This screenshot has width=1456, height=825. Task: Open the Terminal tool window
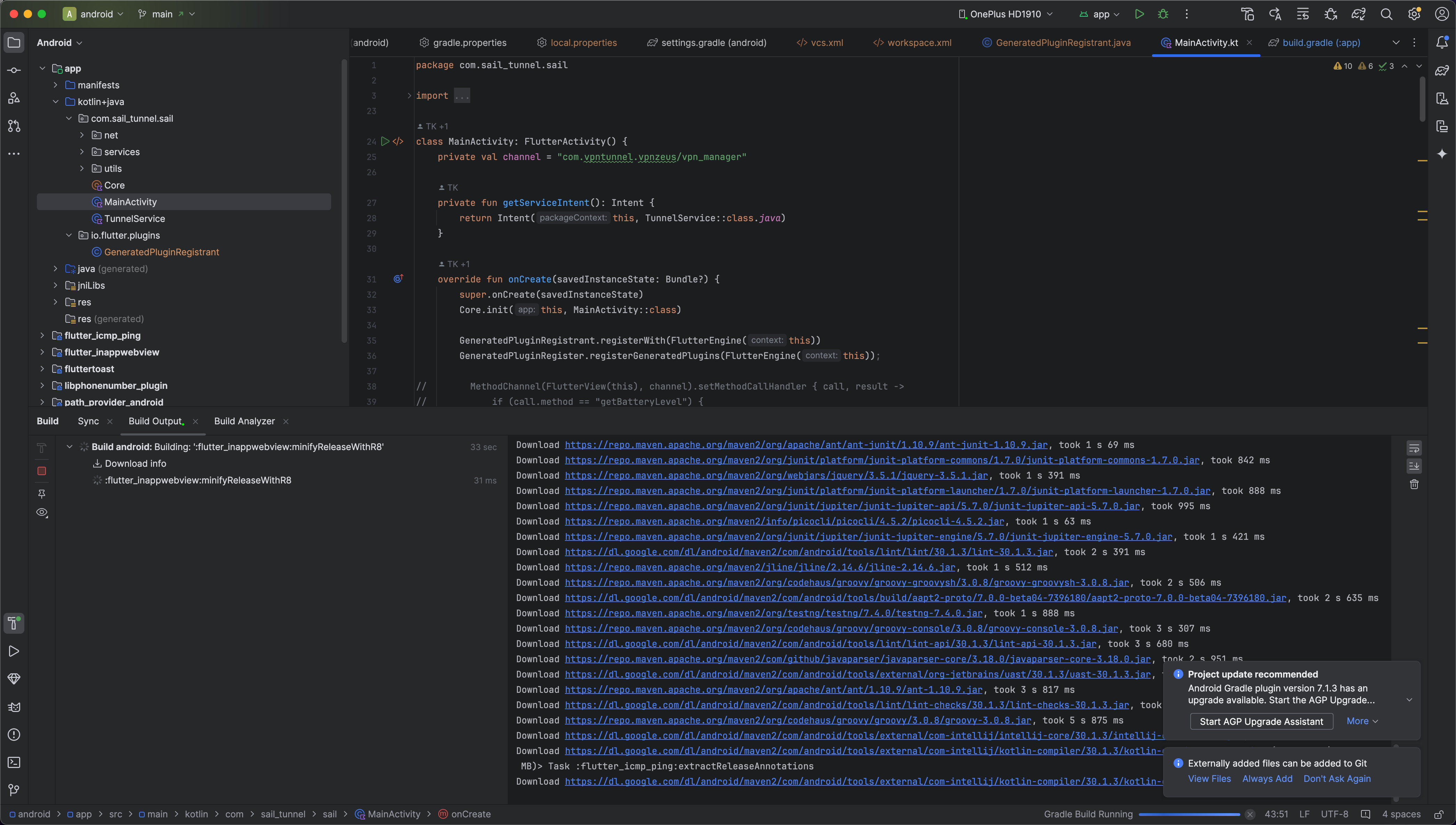click(x=14, y=762)
